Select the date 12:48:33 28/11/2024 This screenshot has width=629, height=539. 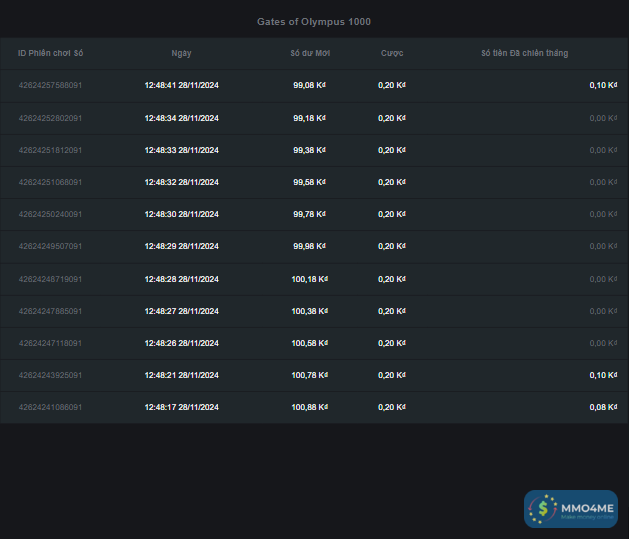tap(182, 150)
